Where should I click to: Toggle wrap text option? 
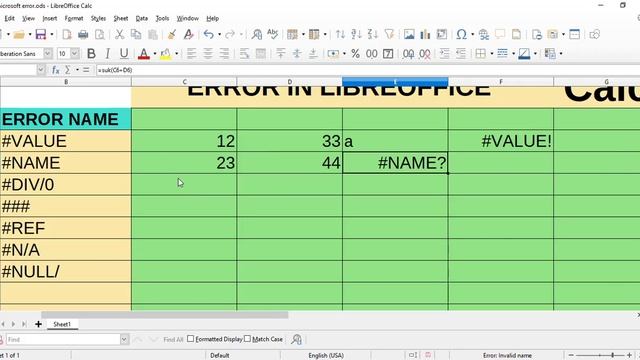tap(244, 54)
